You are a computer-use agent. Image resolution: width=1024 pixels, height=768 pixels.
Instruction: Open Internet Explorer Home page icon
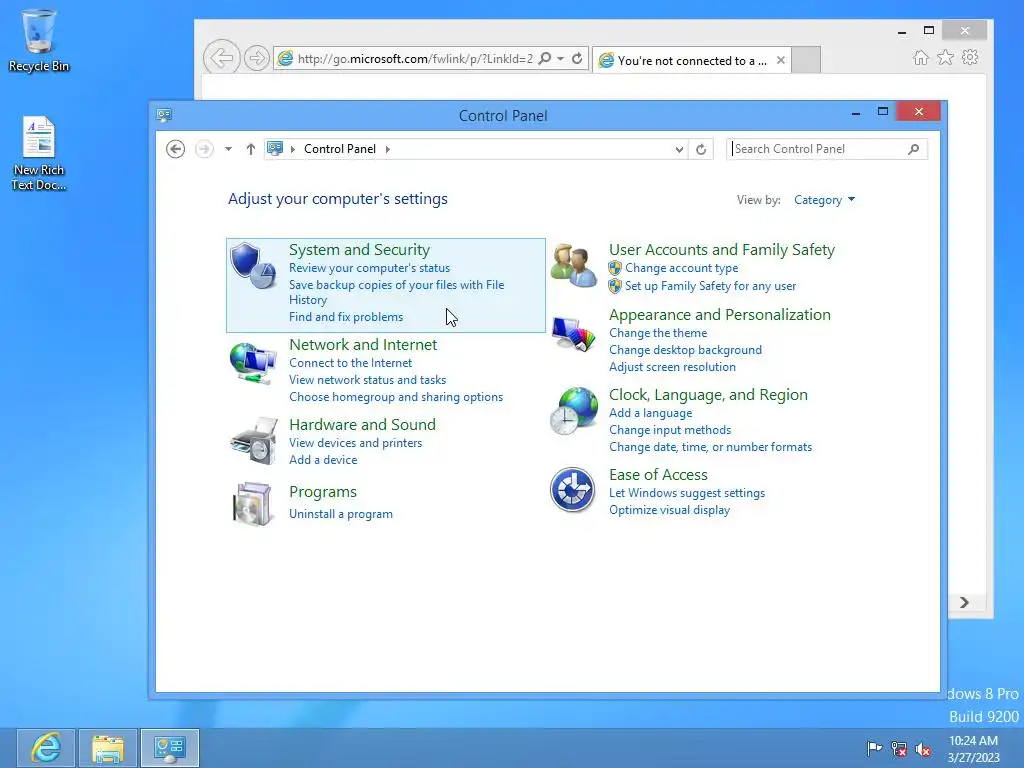(920, 58)
